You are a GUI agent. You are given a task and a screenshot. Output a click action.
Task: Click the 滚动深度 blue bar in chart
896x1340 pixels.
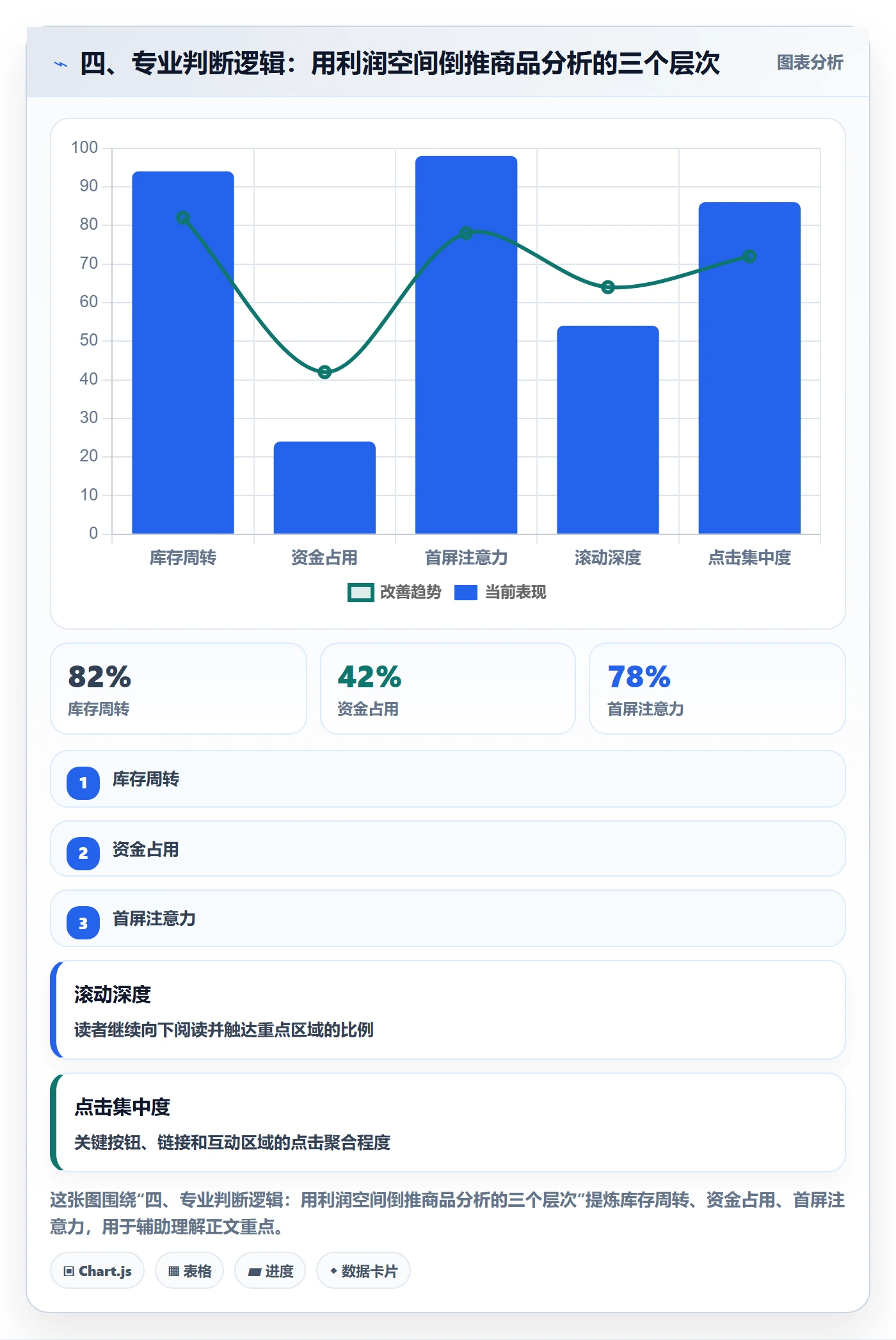click(607, 429)
